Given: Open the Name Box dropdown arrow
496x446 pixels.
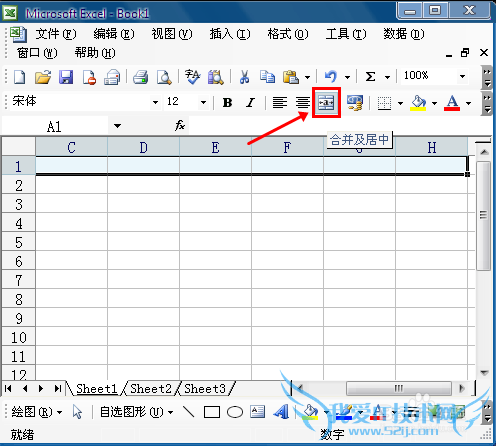Looking at the screenshot, I should (x=117, y=126).
